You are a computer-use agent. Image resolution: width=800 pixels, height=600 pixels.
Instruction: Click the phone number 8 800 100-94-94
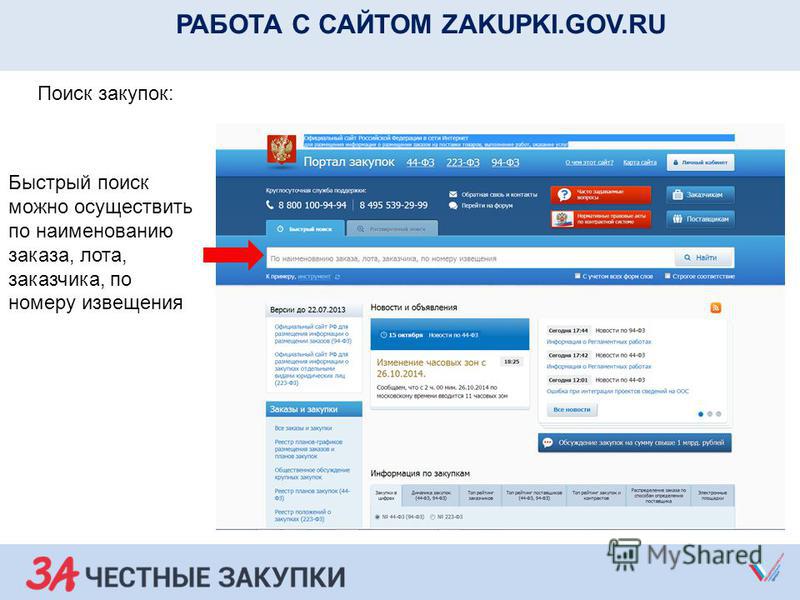[312, 205]
